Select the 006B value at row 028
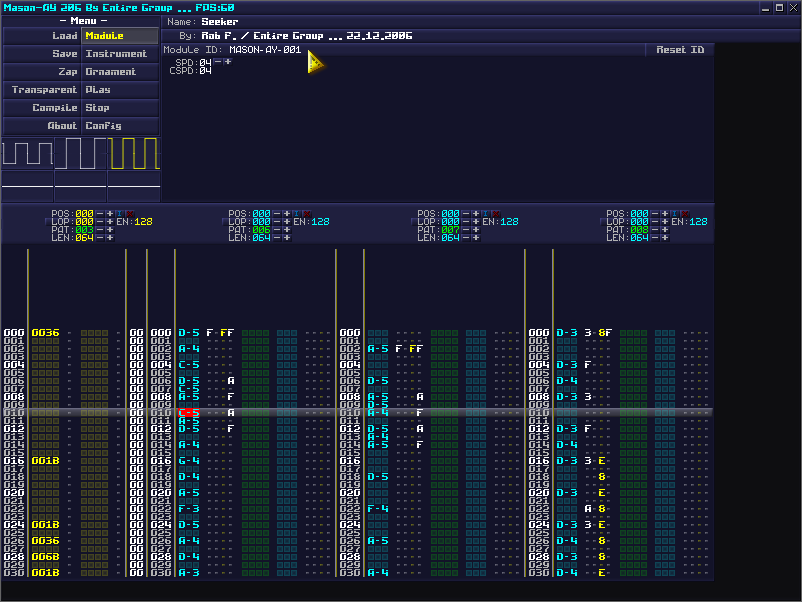The height and width of the screenshot is (602, 802). tap(46, 557)
